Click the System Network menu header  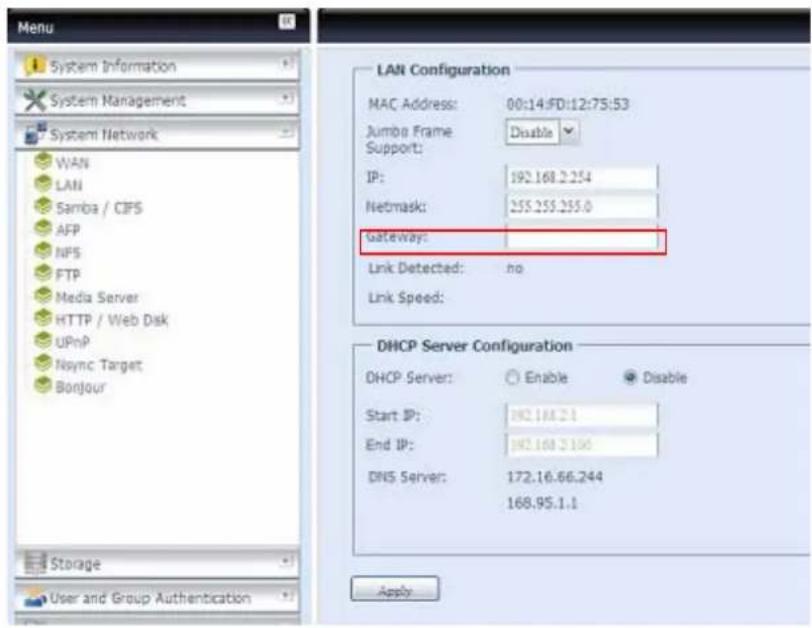pyautogui.click(x=157, y=135)
